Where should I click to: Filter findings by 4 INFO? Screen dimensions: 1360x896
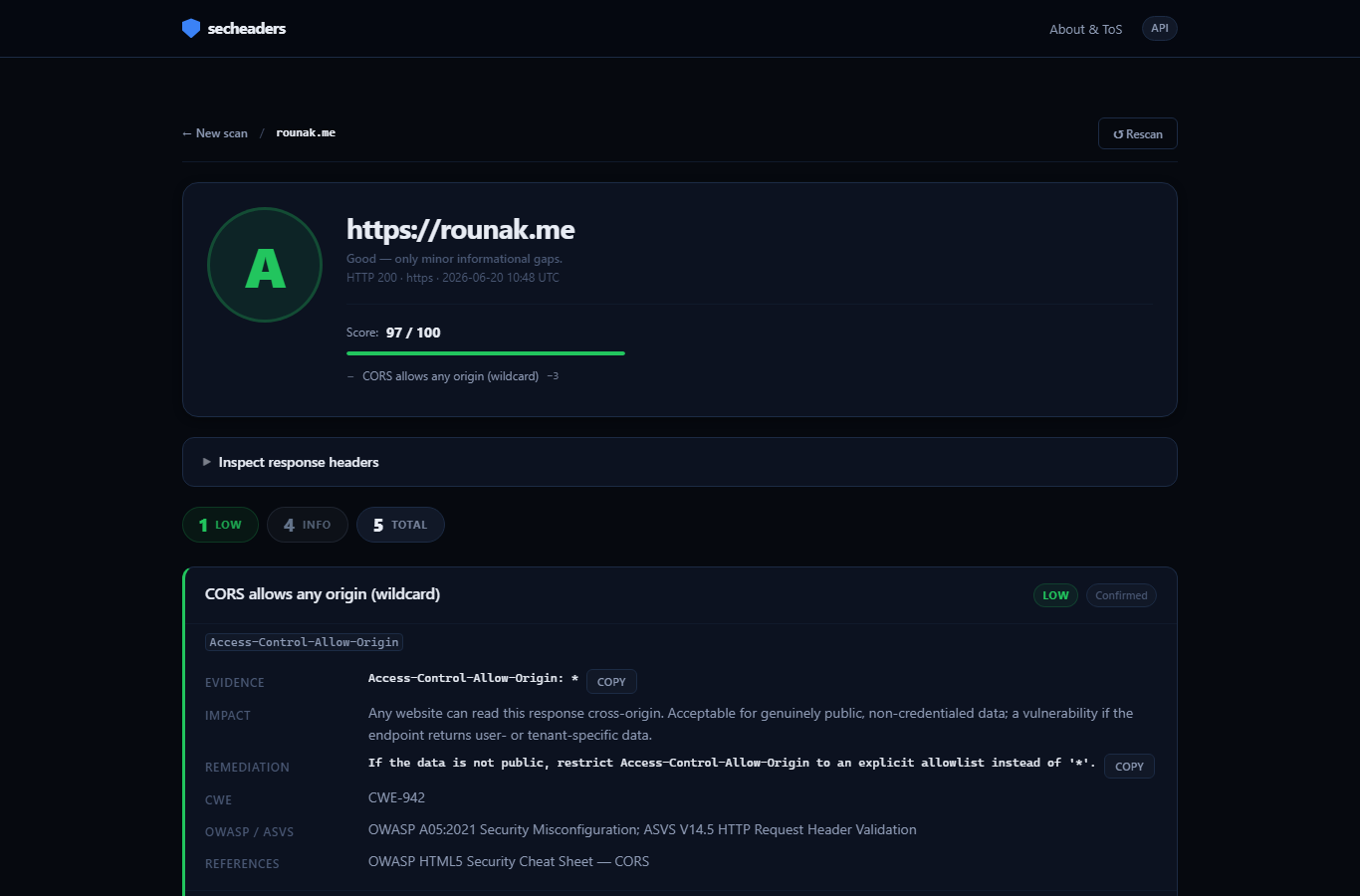[x=307, y=525]
